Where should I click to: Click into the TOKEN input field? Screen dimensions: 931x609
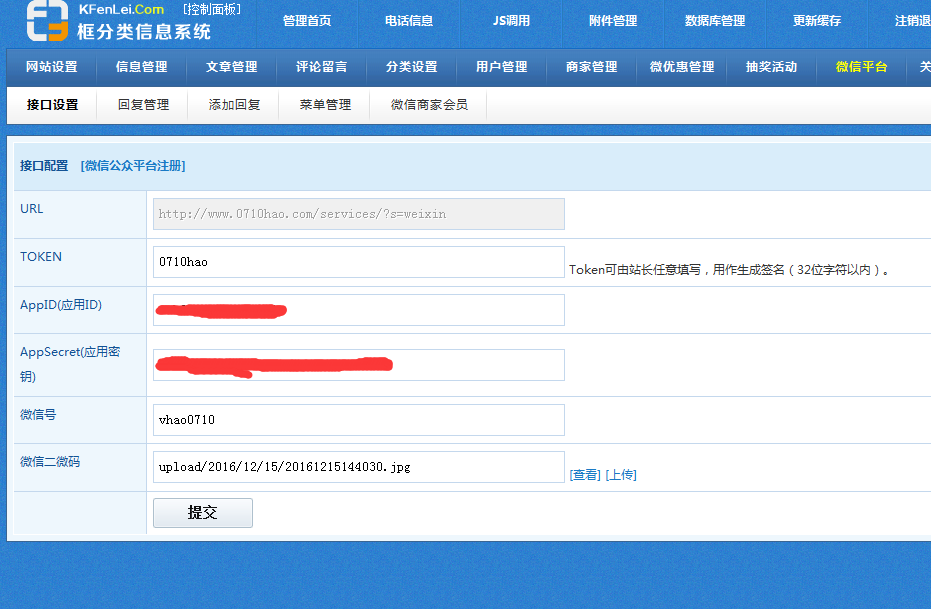click(x=358, y=262)
